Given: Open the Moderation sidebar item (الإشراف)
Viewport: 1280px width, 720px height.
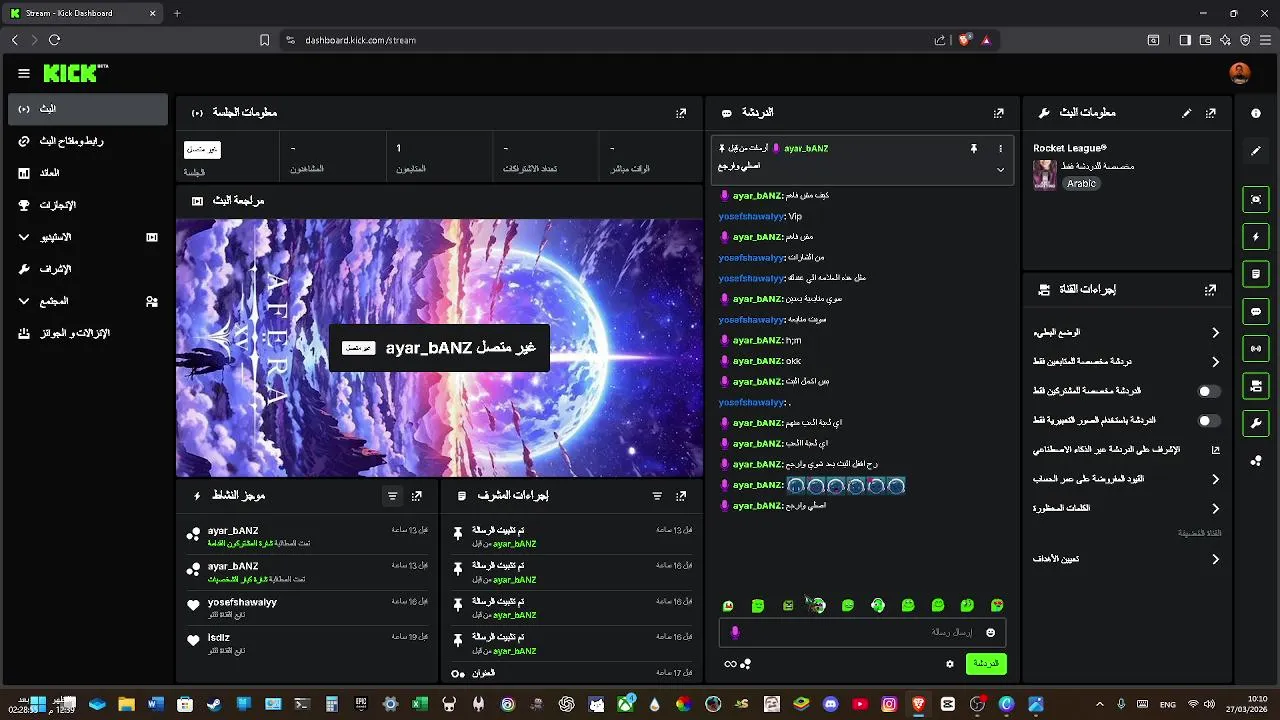Looking at the screenshot, I should 88,269.
